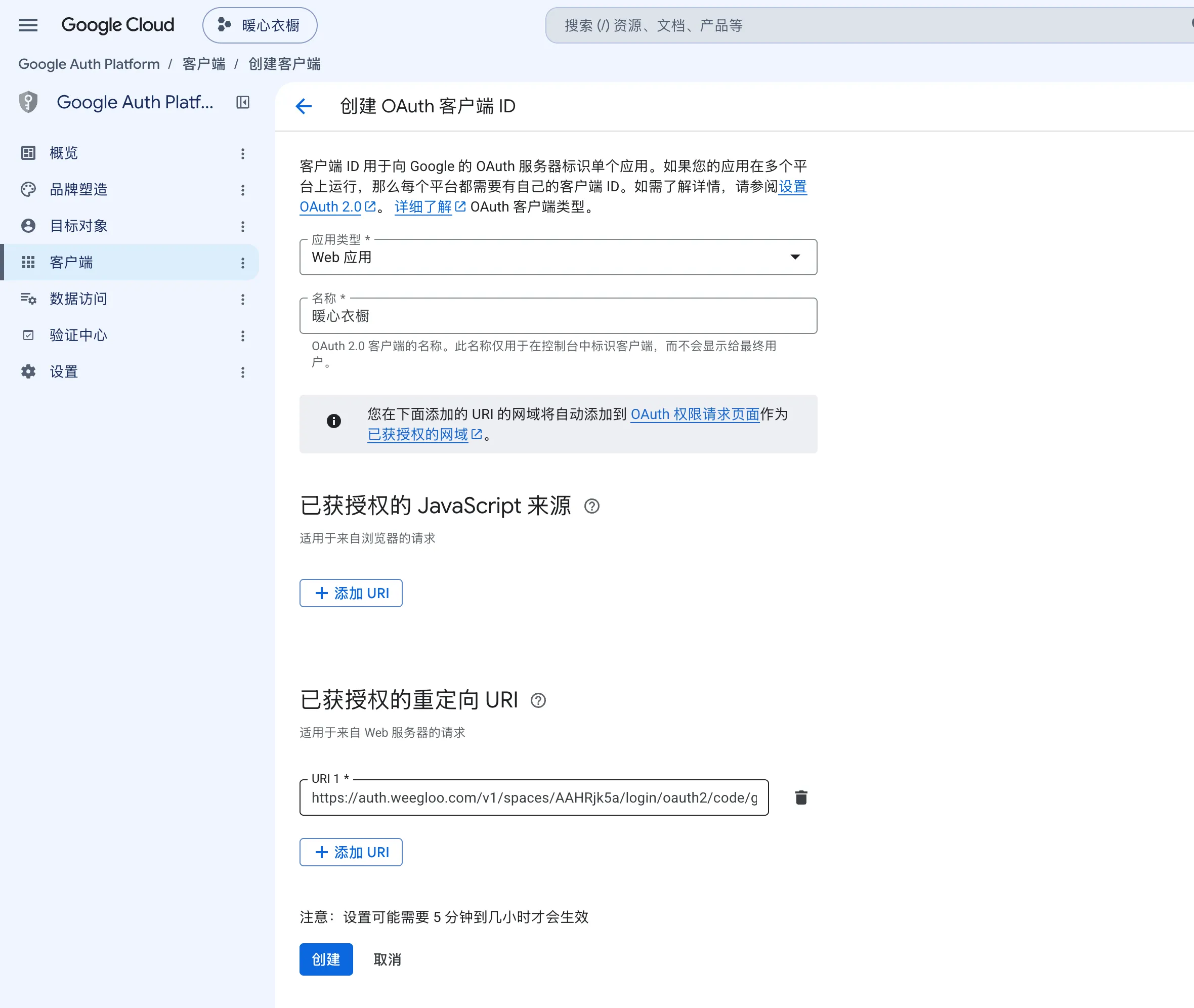Open more options for 客户端
The image size is (1194, 1008).
pyautogui.click(x=243, y=263)
